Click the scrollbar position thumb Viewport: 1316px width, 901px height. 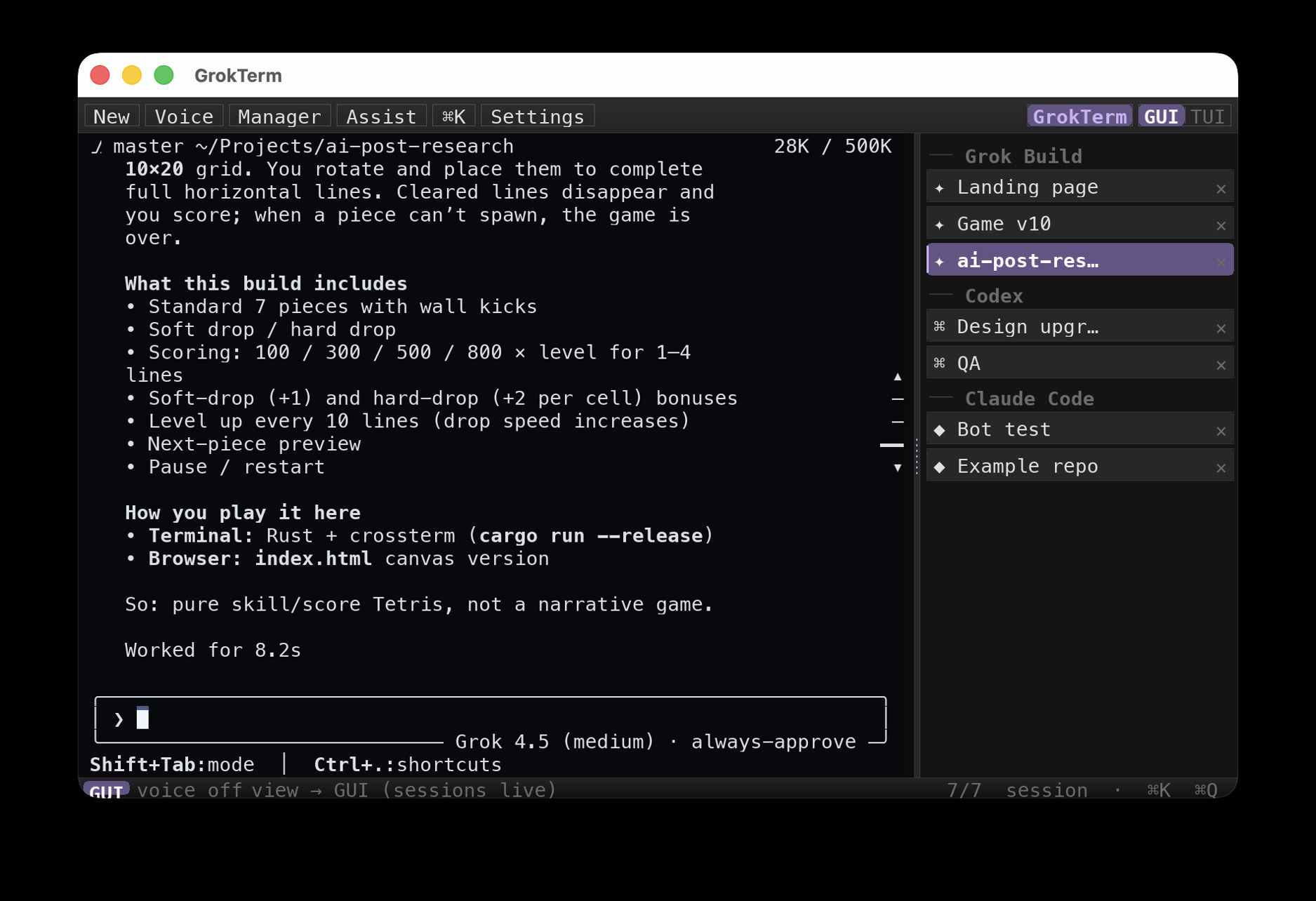pos(892,445)
